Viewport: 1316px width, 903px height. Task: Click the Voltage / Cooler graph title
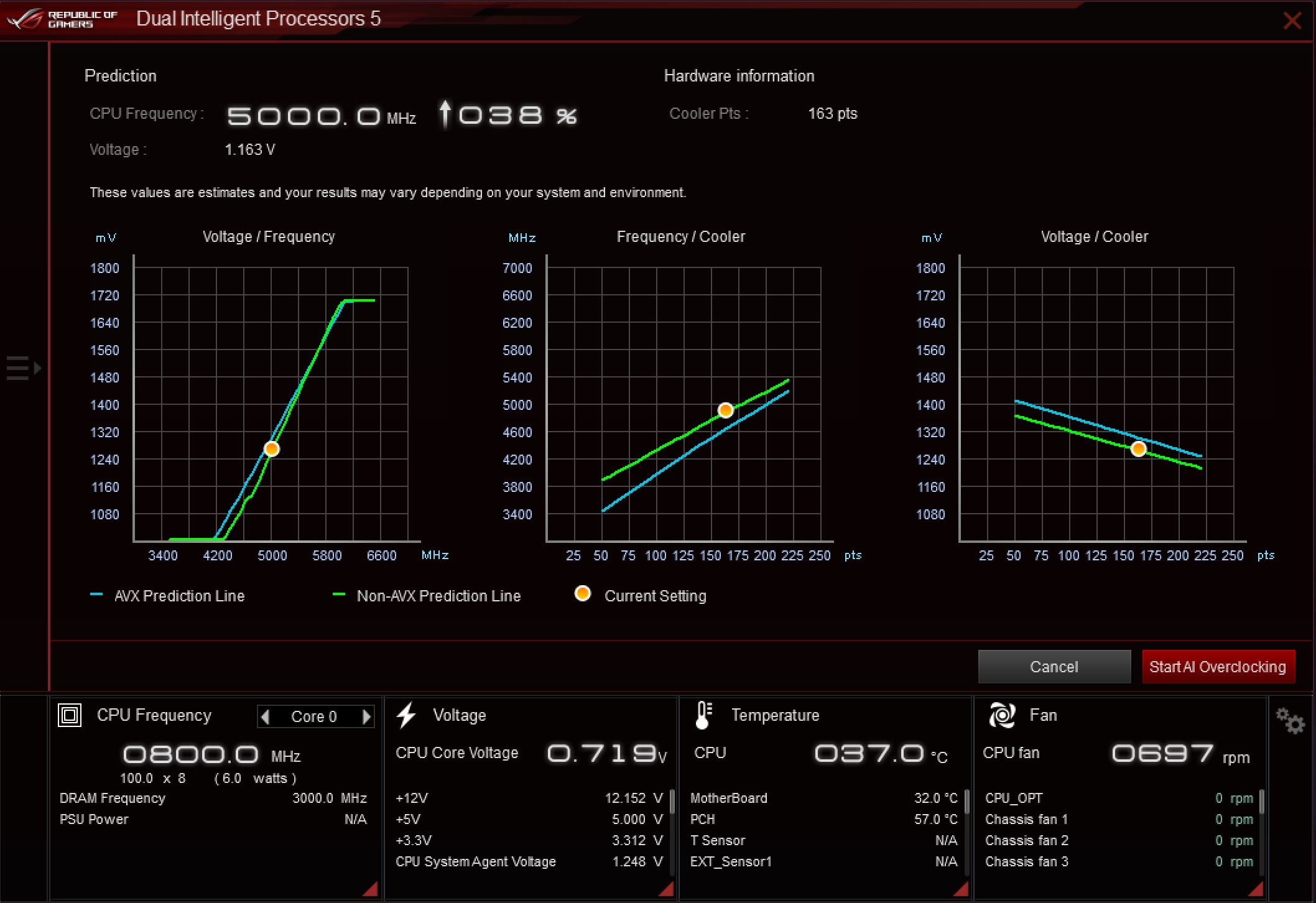1095,237
